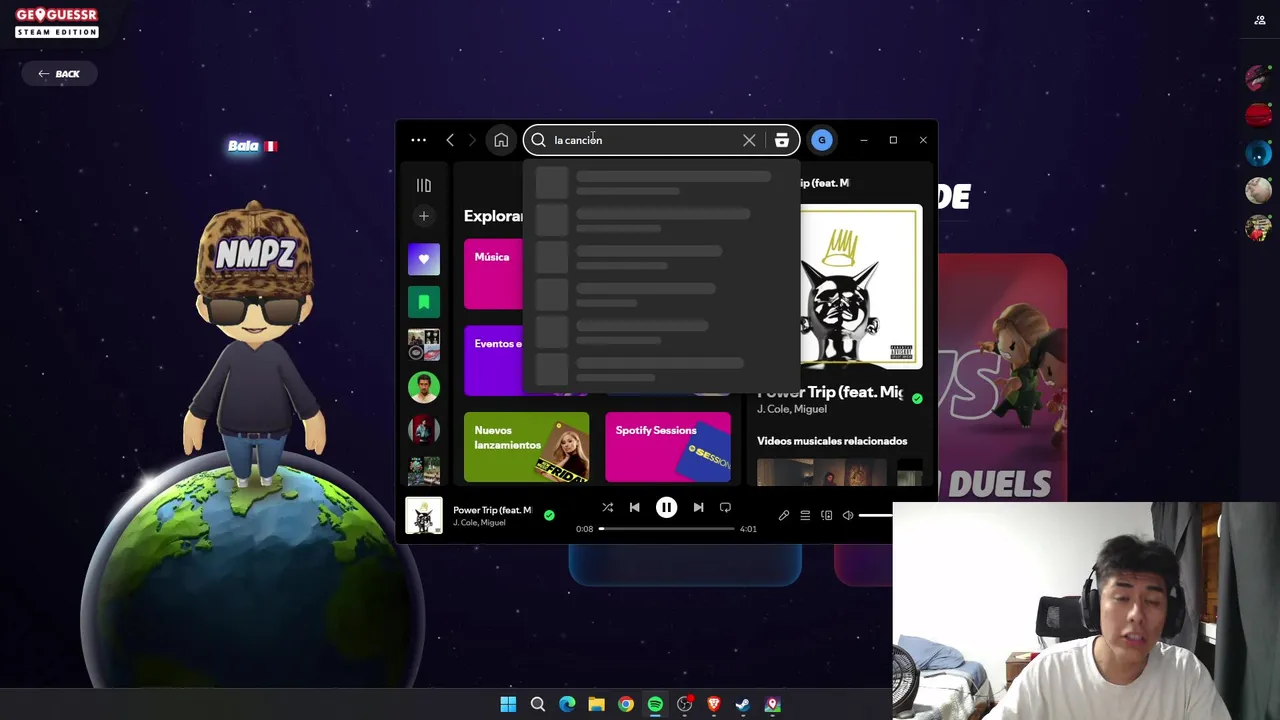Select the red planet friend avatar
Image resolution: width=1280 pixels, height=720 pixels.
(x=1258, y=116)
